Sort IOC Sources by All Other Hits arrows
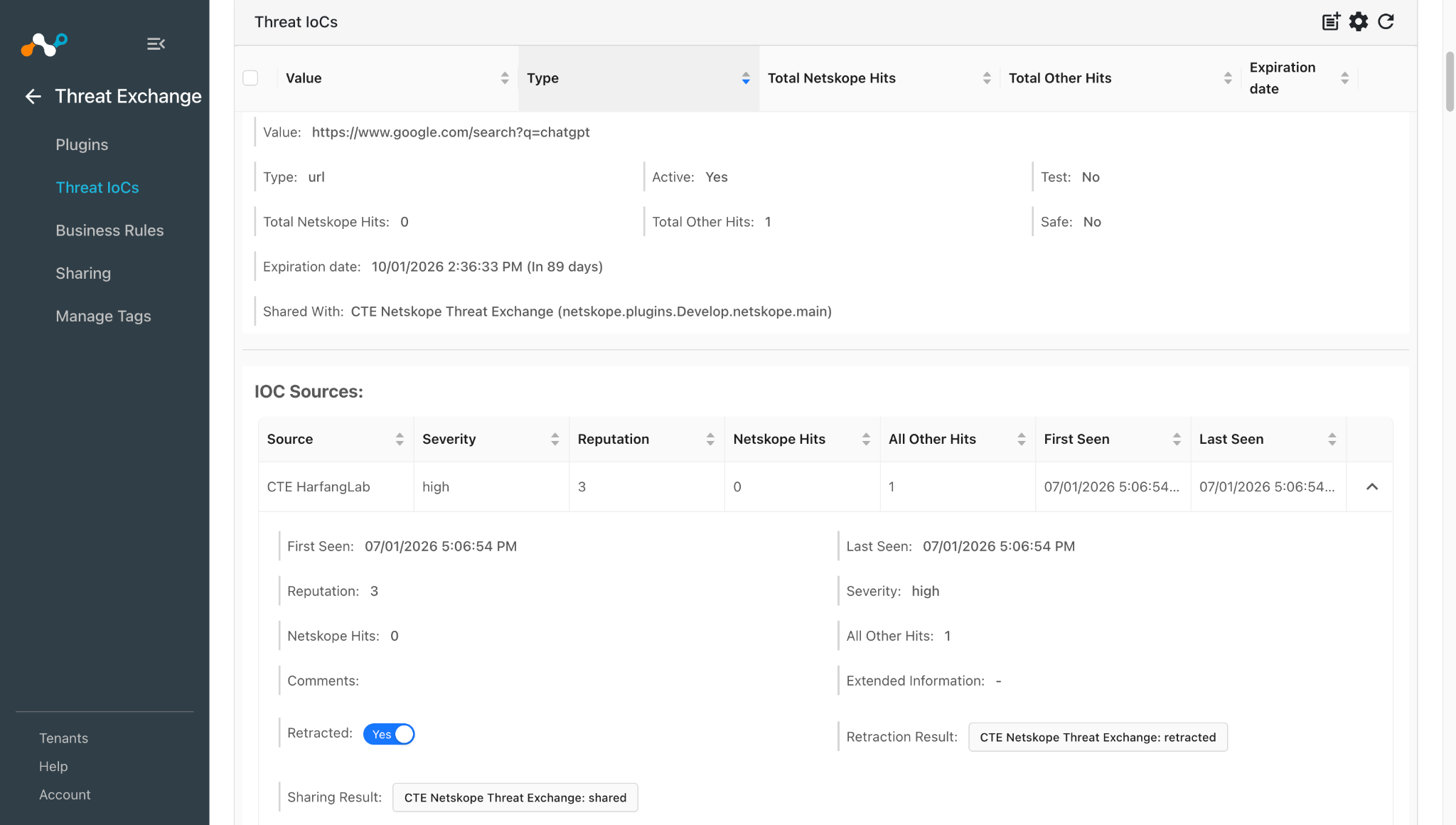Image resolution: width=1456 pixels, height=825 pixels. point(1022,440)
